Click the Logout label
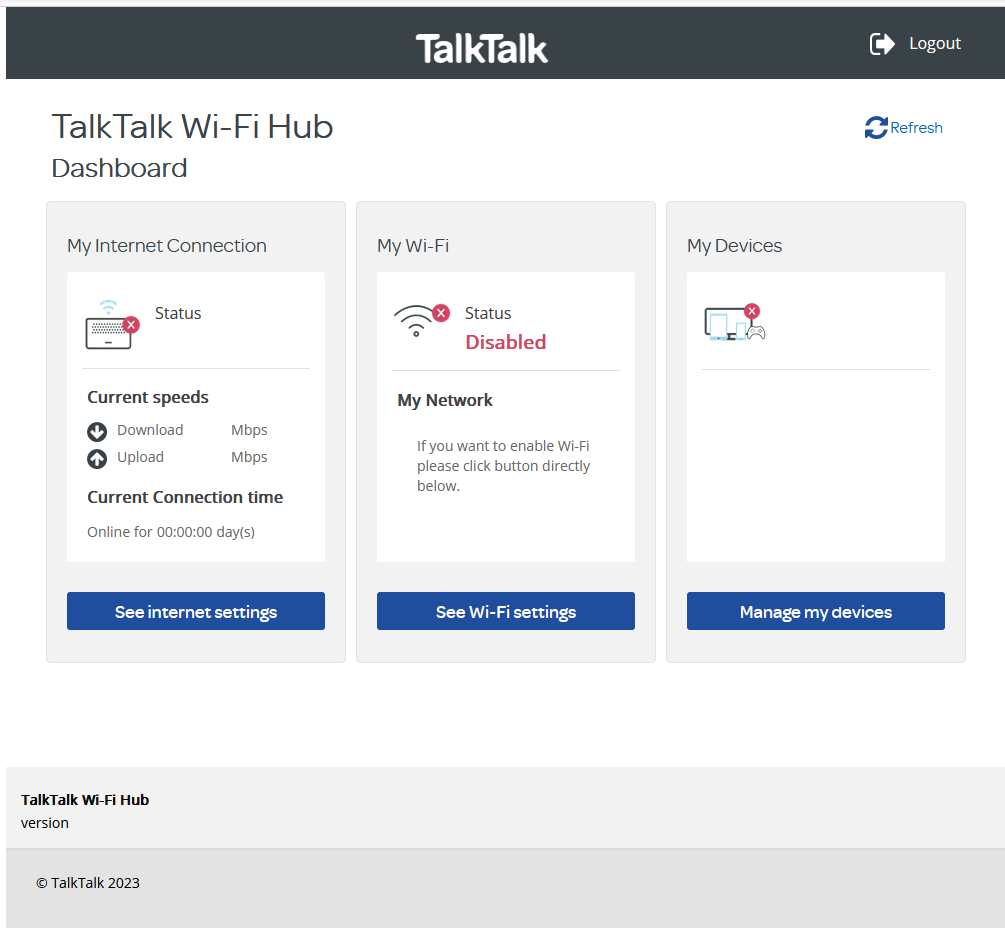1005x929 pixels. click(934, 43)
